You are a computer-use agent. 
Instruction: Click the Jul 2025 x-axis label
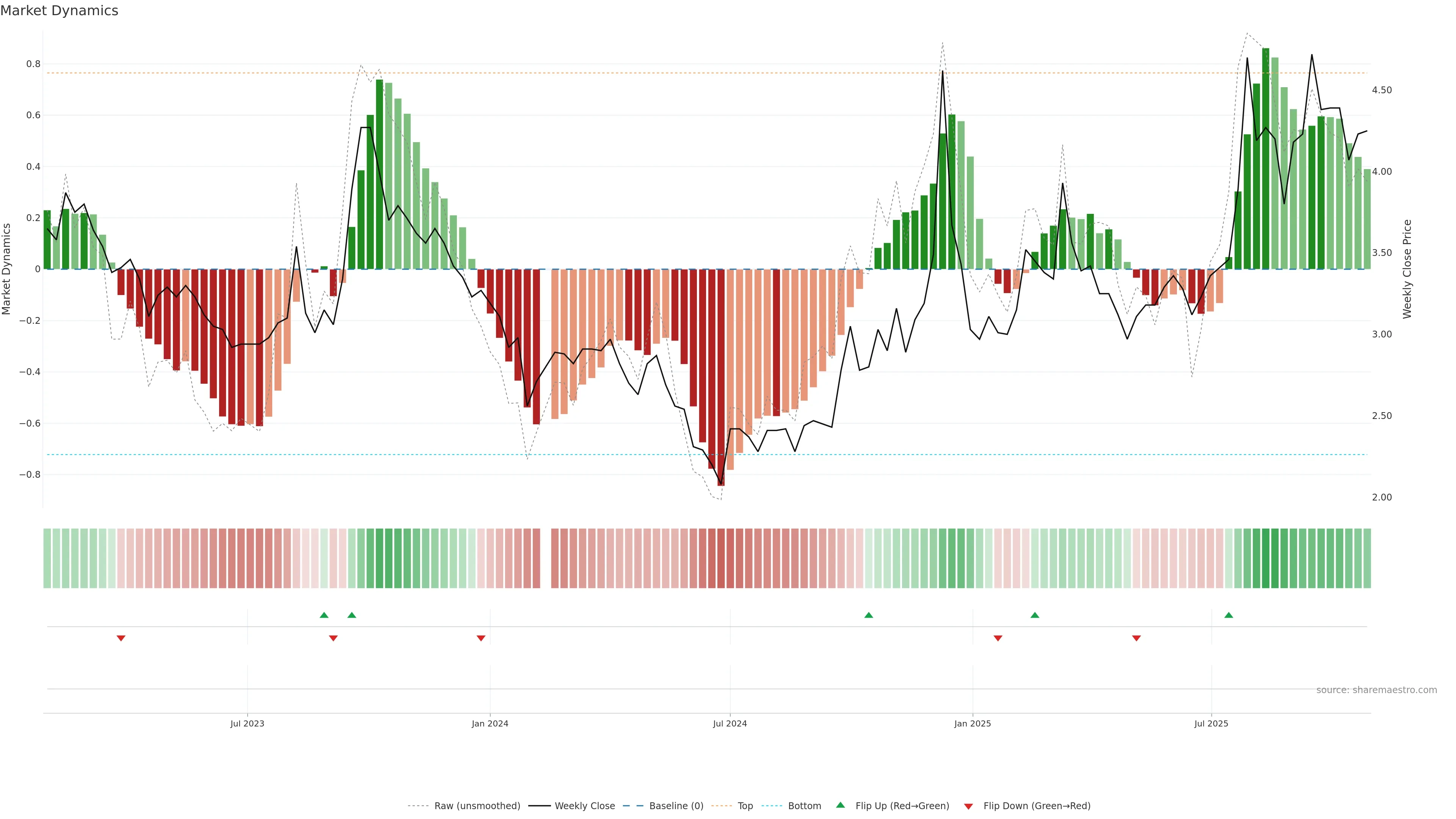[1211, 723]
